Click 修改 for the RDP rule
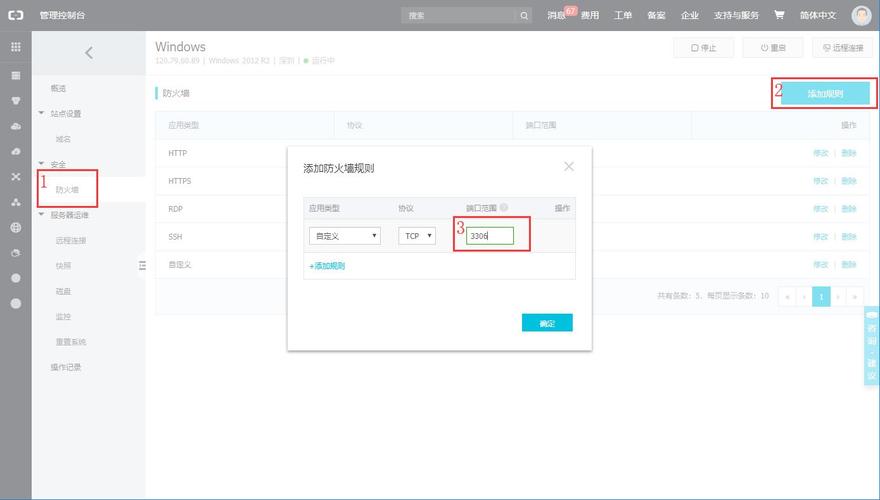The height and width of the screenshot is (500, 880). pyautogui.click(x=821, y=209)
